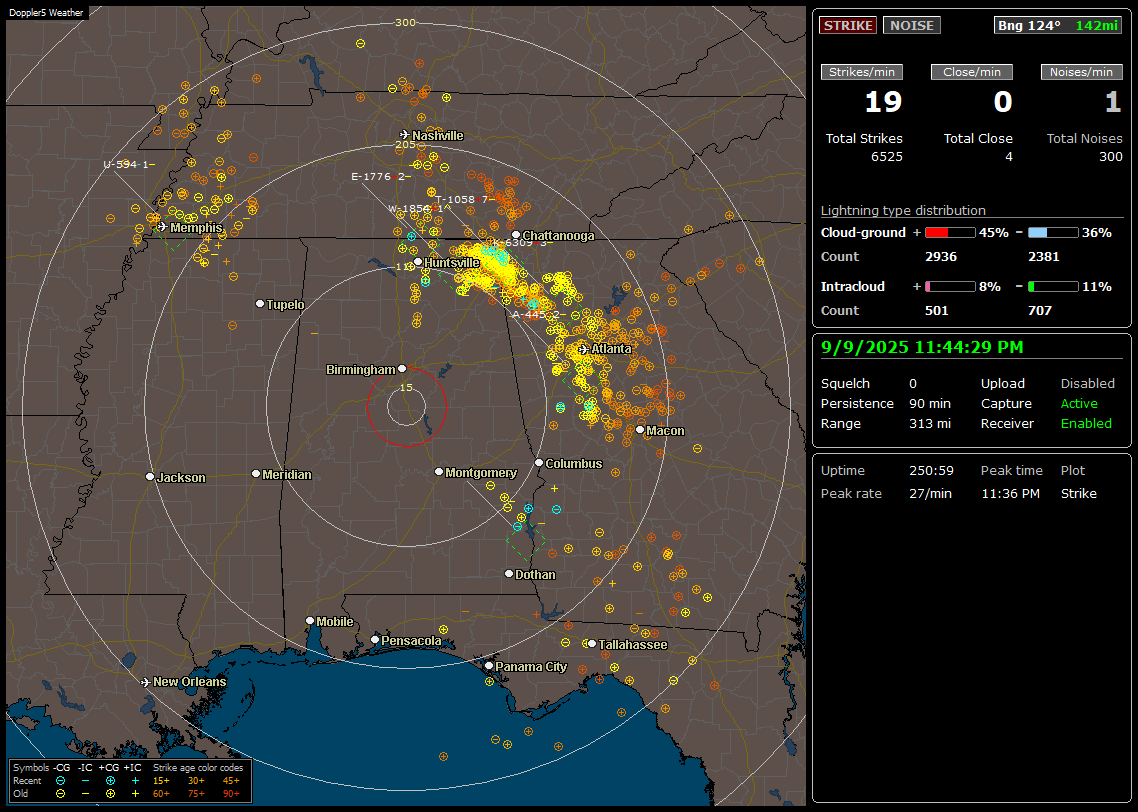Click the NOISE indicator button
Viewport: 1138px width, 812px height.
(x=912, y=25)
